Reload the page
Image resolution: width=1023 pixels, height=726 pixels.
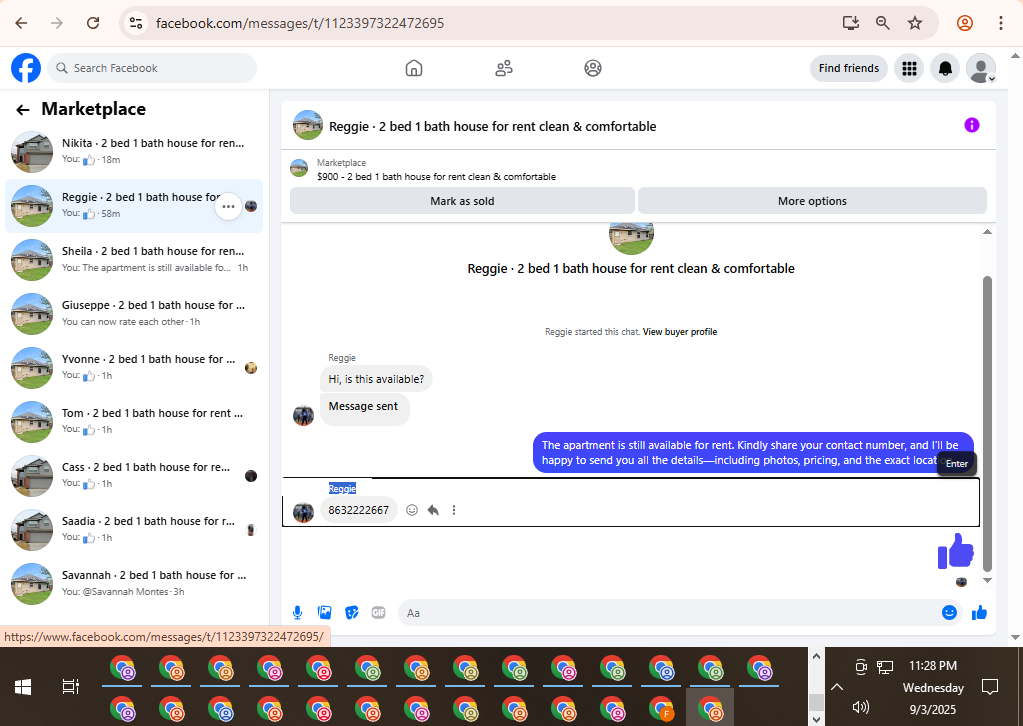click(93, 23)
